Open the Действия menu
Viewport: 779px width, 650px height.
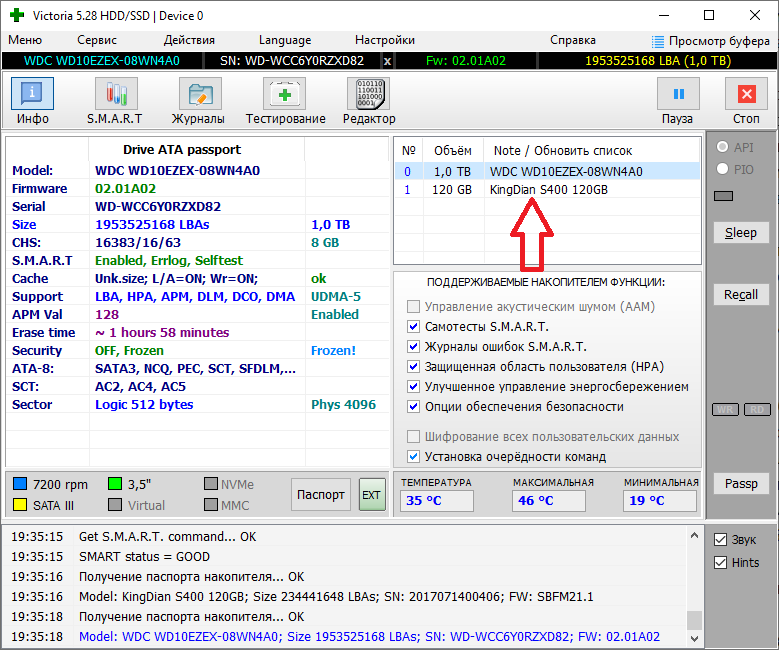(x=189, y=40)
